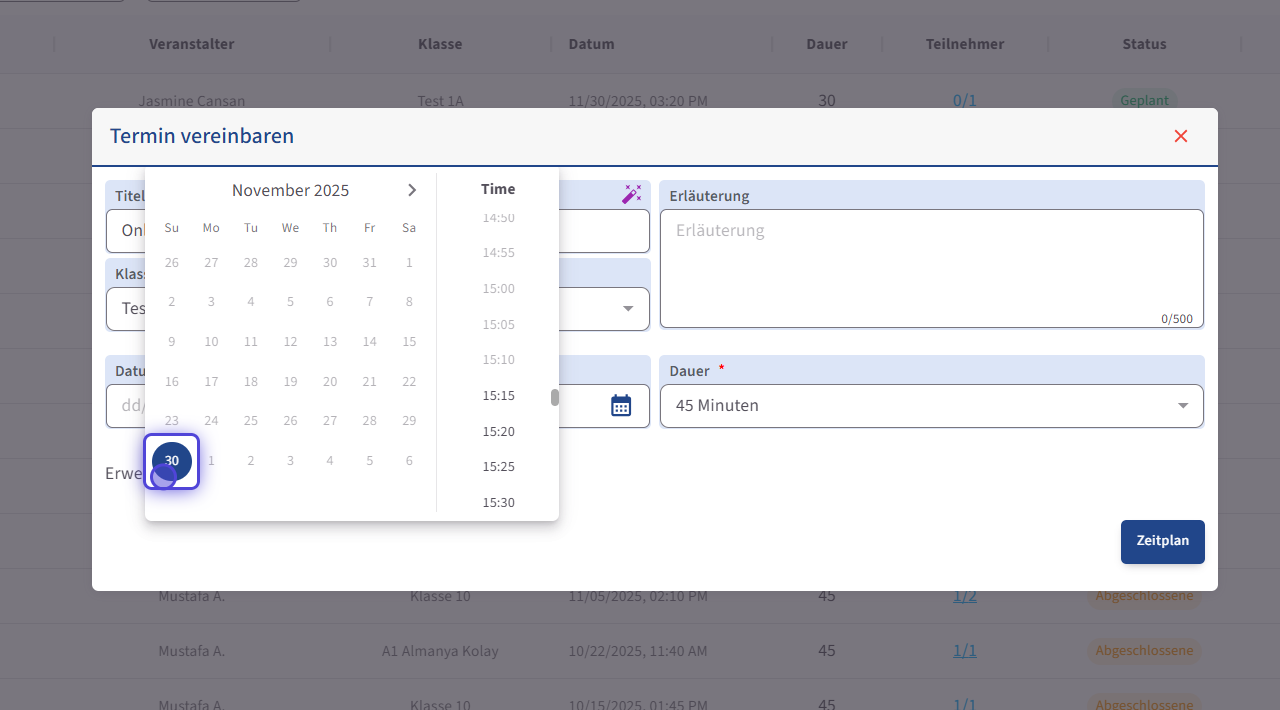Pick 15:25 from the time list
1280x710 pixels.
(x=498, y=467)
